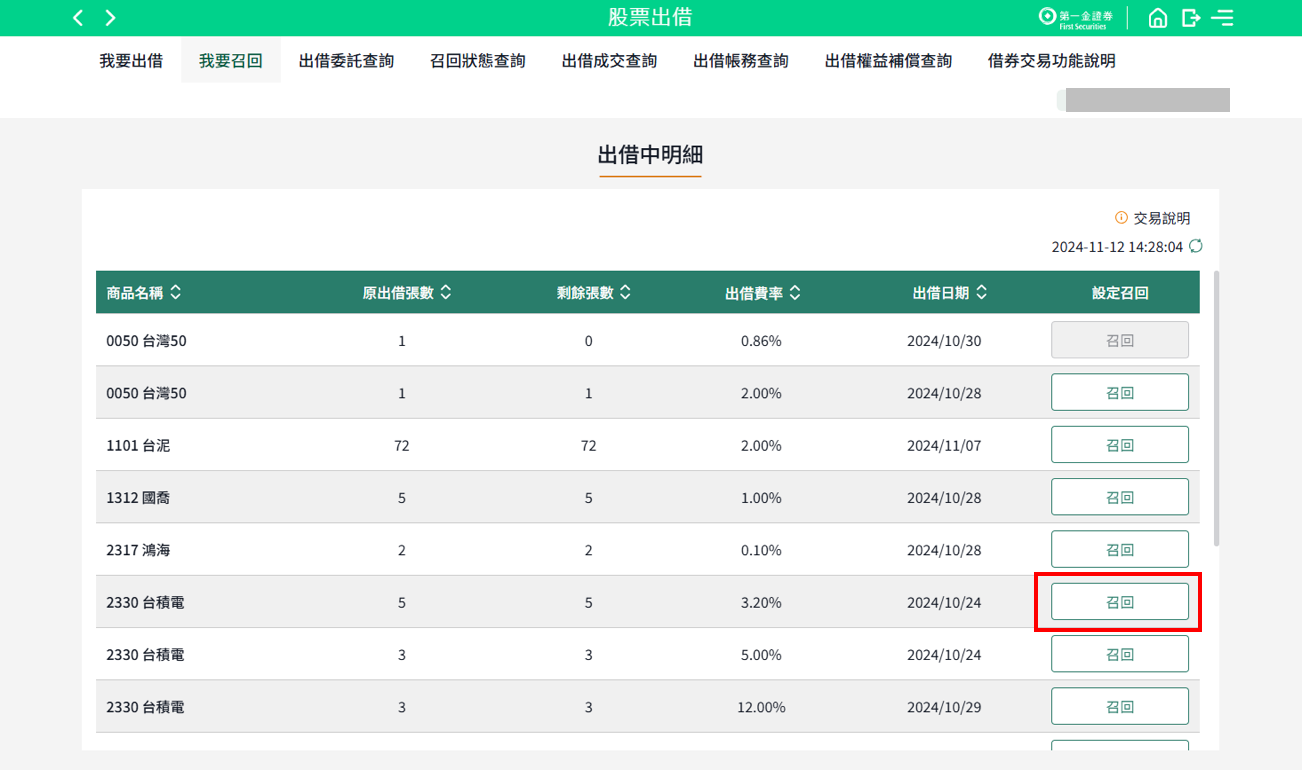Open the hamburger menu icon

click(x=1222, y=18)
